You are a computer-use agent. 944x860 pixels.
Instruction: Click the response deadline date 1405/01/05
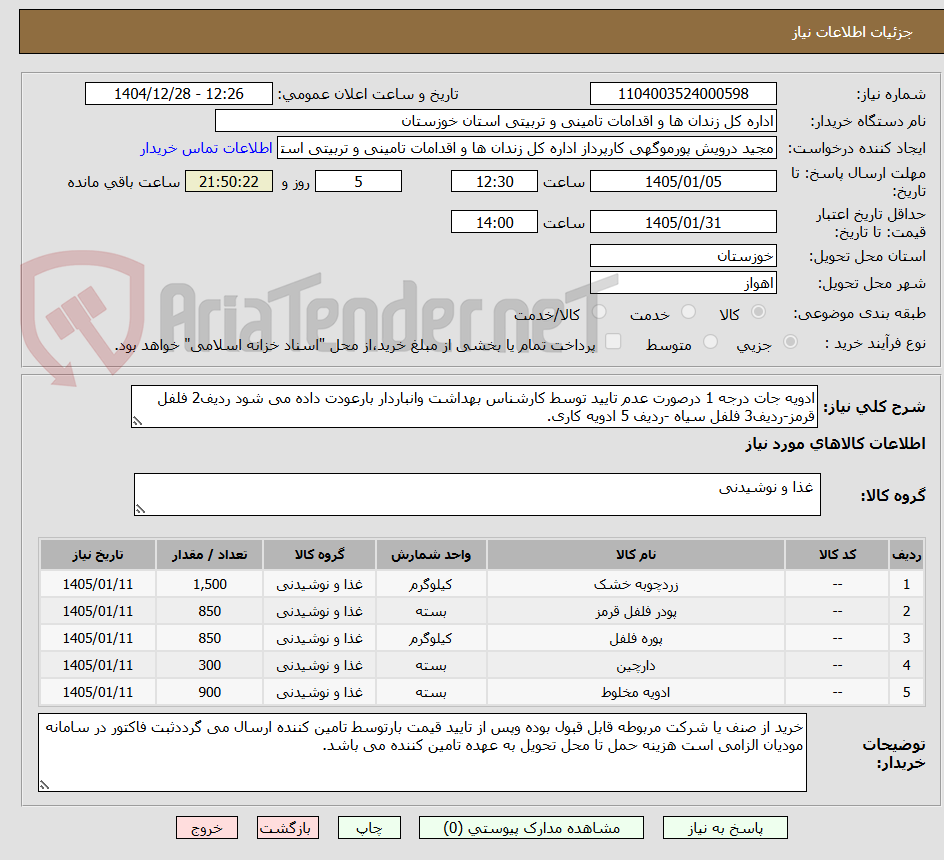[683, 181]
